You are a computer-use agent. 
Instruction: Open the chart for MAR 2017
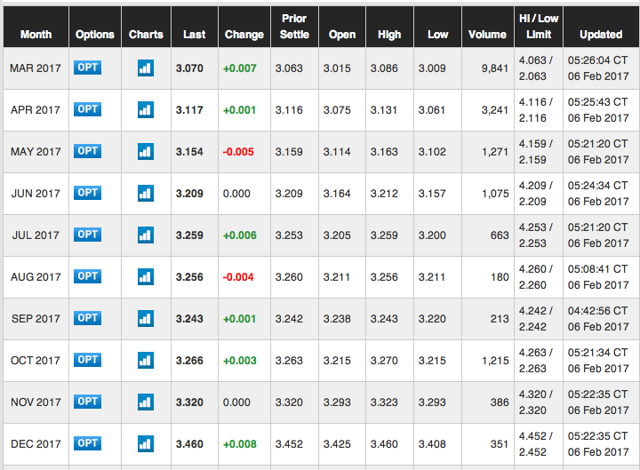(x=146, y=68)
